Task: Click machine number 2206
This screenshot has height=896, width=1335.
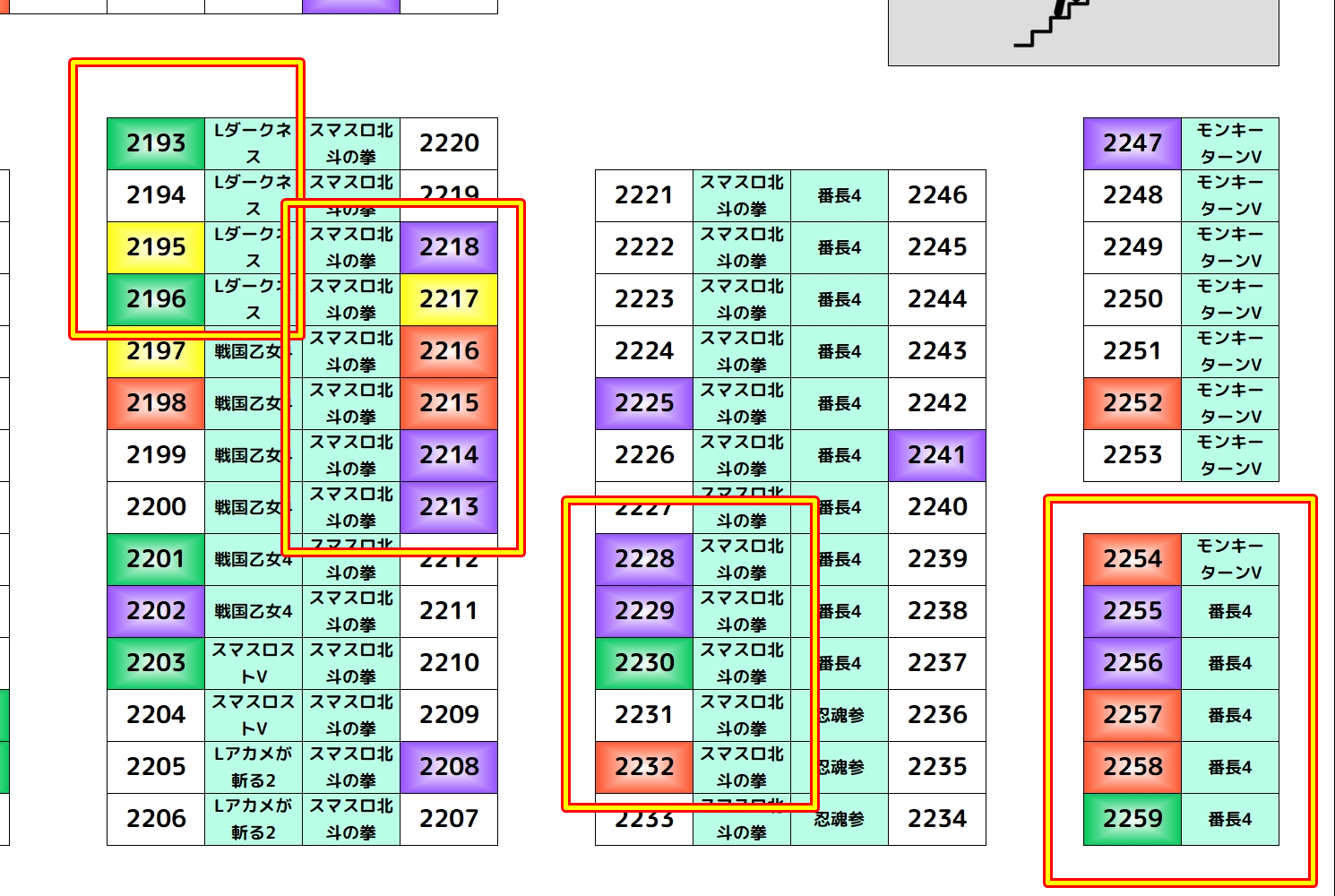Action: point(156,819)
